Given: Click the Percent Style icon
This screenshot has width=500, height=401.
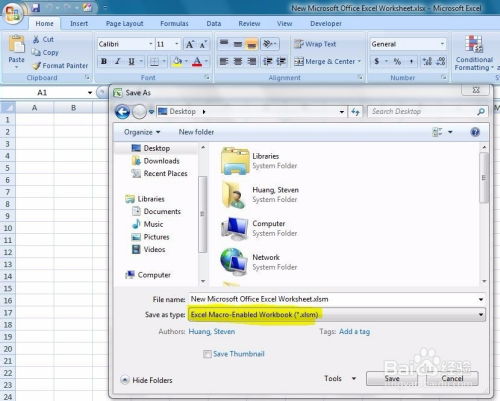Looking at the screenshot, I should (397, 61).
